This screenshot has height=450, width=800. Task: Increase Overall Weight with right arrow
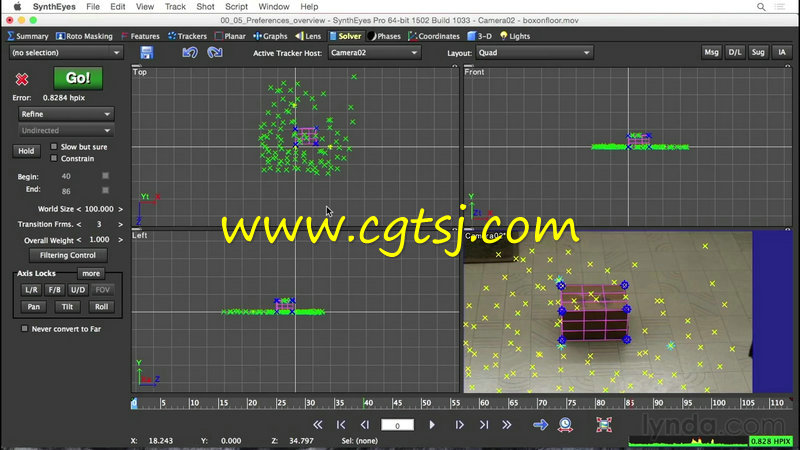120,240
